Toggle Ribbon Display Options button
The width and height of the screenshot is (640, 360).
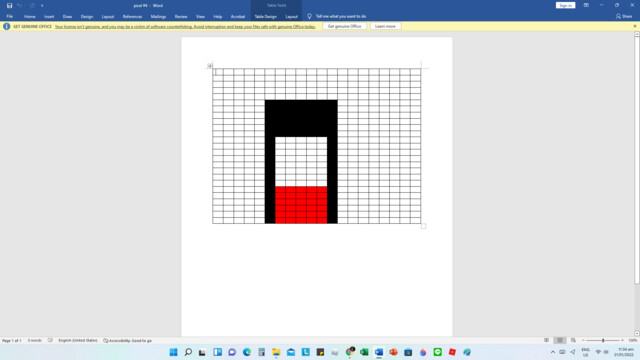[x=586, y=5]
